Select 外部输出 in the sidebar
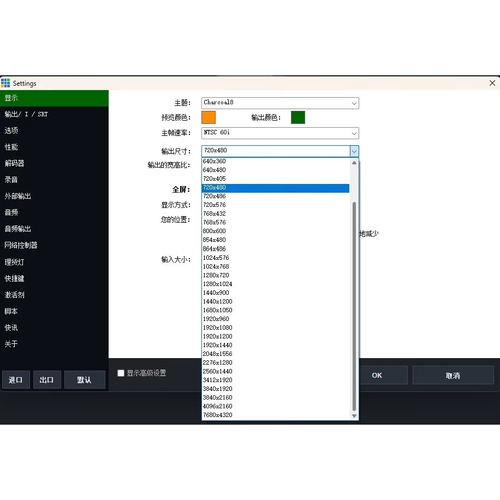The image size is (500, 500). click(x=54, y=196)
